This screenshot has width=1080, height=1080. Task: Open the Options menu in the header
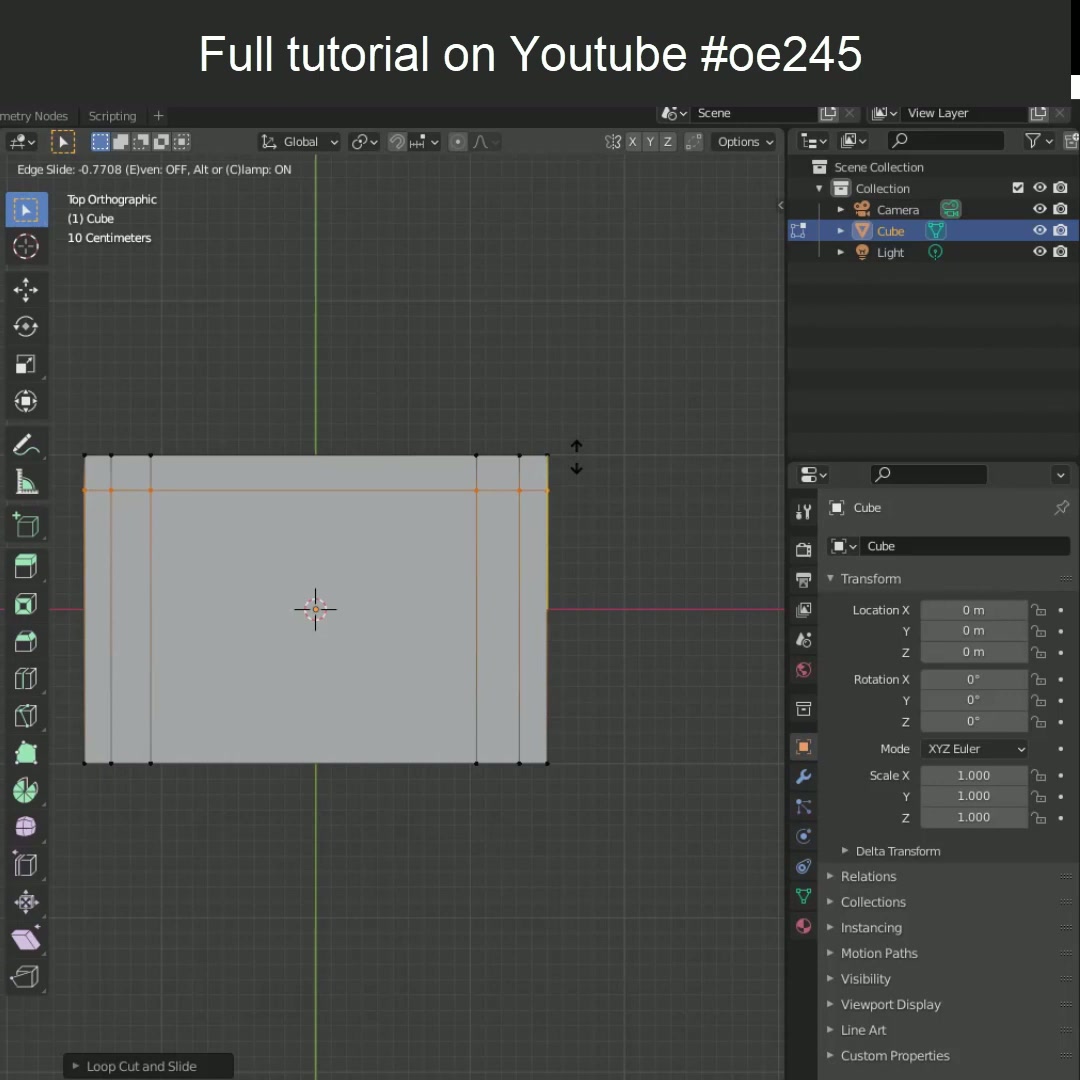coord(743,141)
